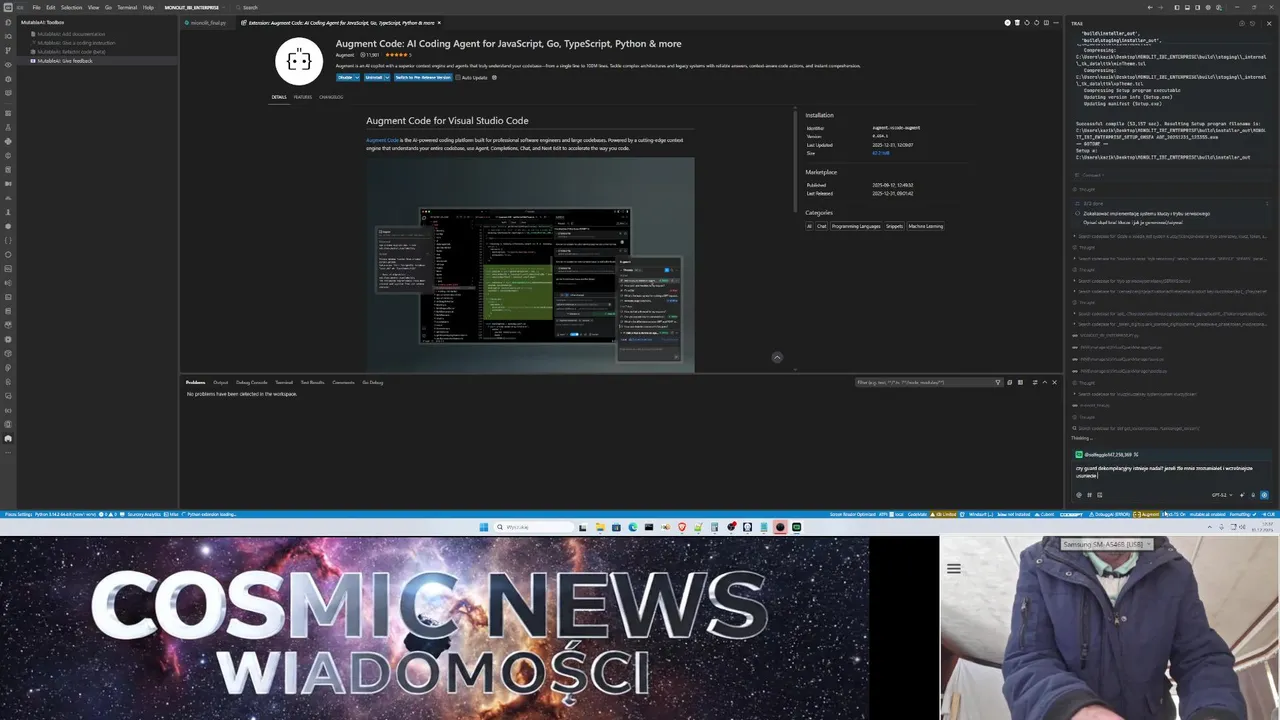The image size is (1280, 720).
Task: Click the trash icon in editor toolbar
Action: [1017, 23]
